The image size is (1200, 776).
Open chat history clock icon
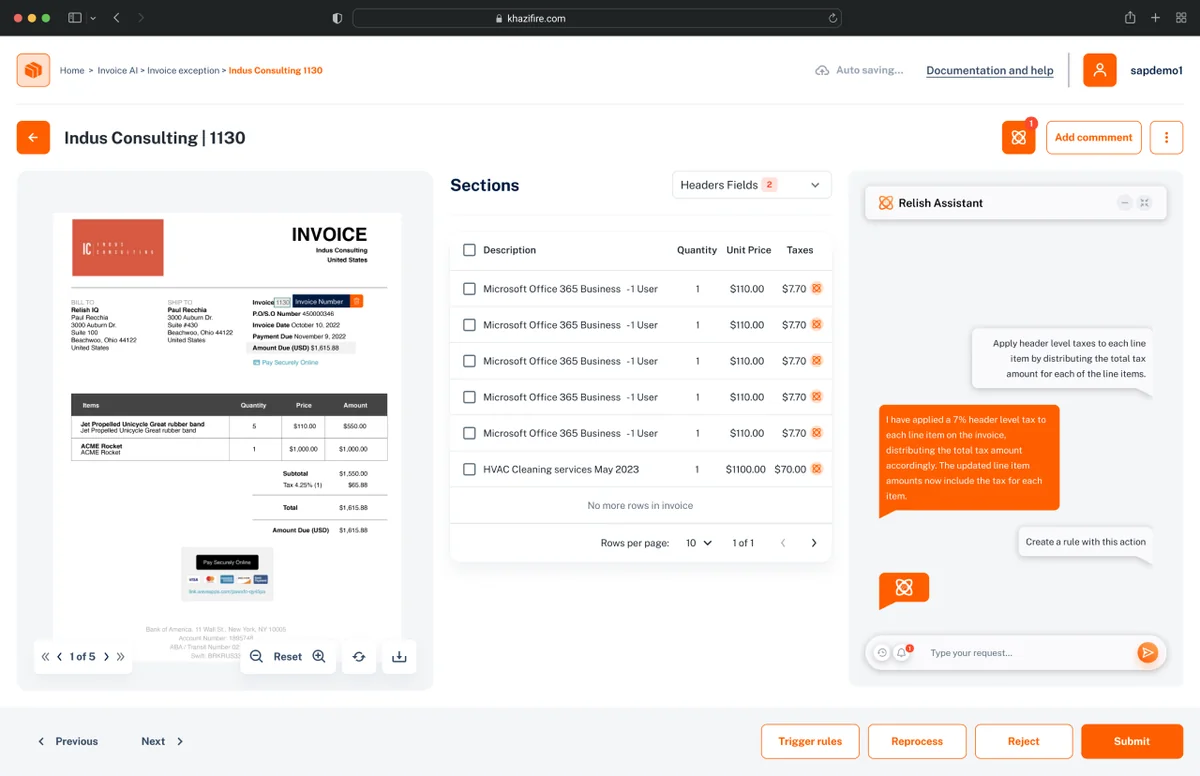pyautogui.click(x=882, y=653)
